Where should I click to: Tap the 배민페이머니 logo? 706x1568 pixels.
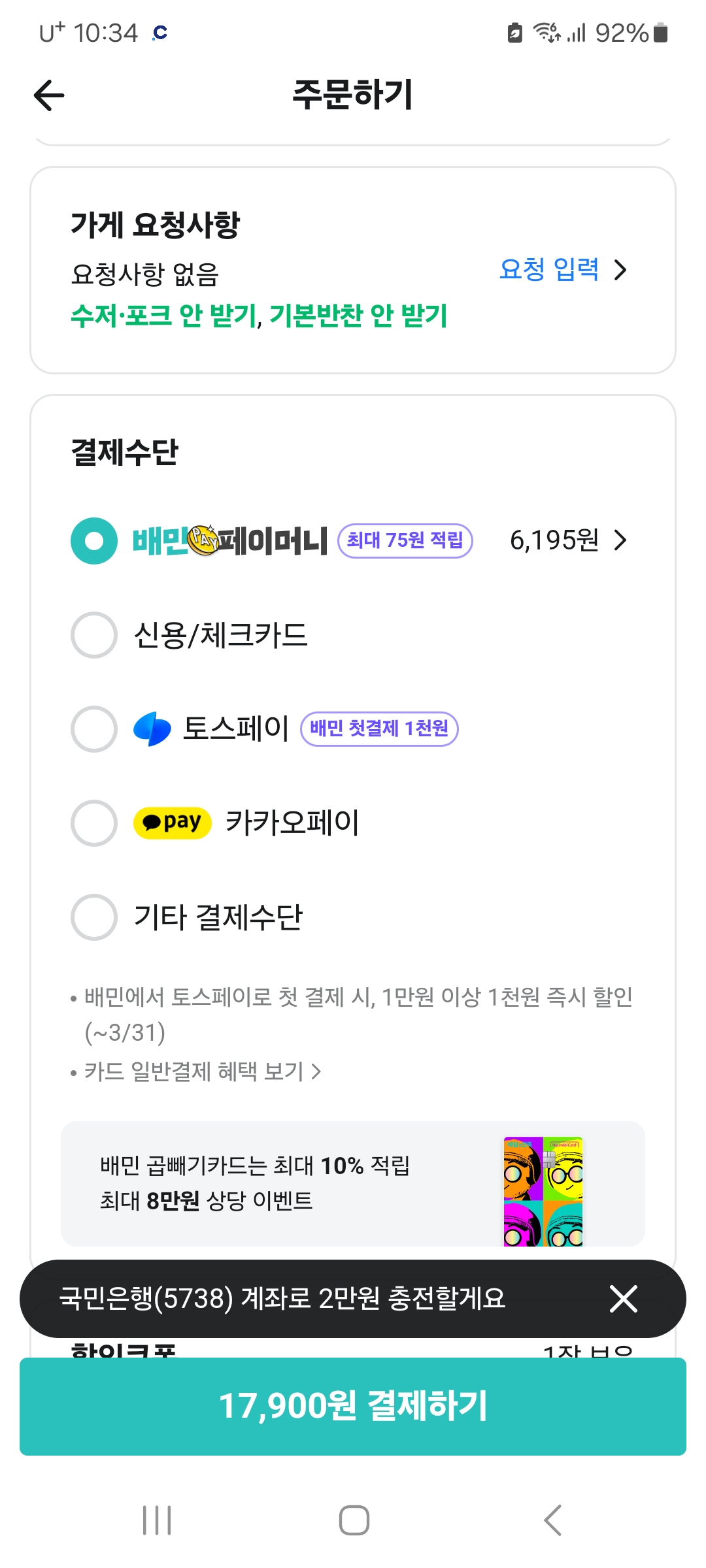tap(230, 541)
